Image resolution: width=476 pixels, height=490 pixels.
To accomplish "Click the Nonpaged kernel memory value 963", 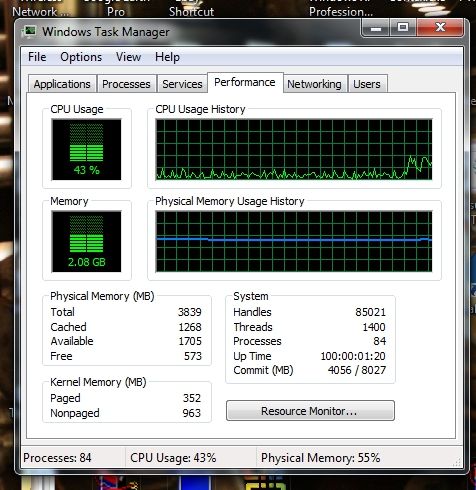I will tap(192, 413).
